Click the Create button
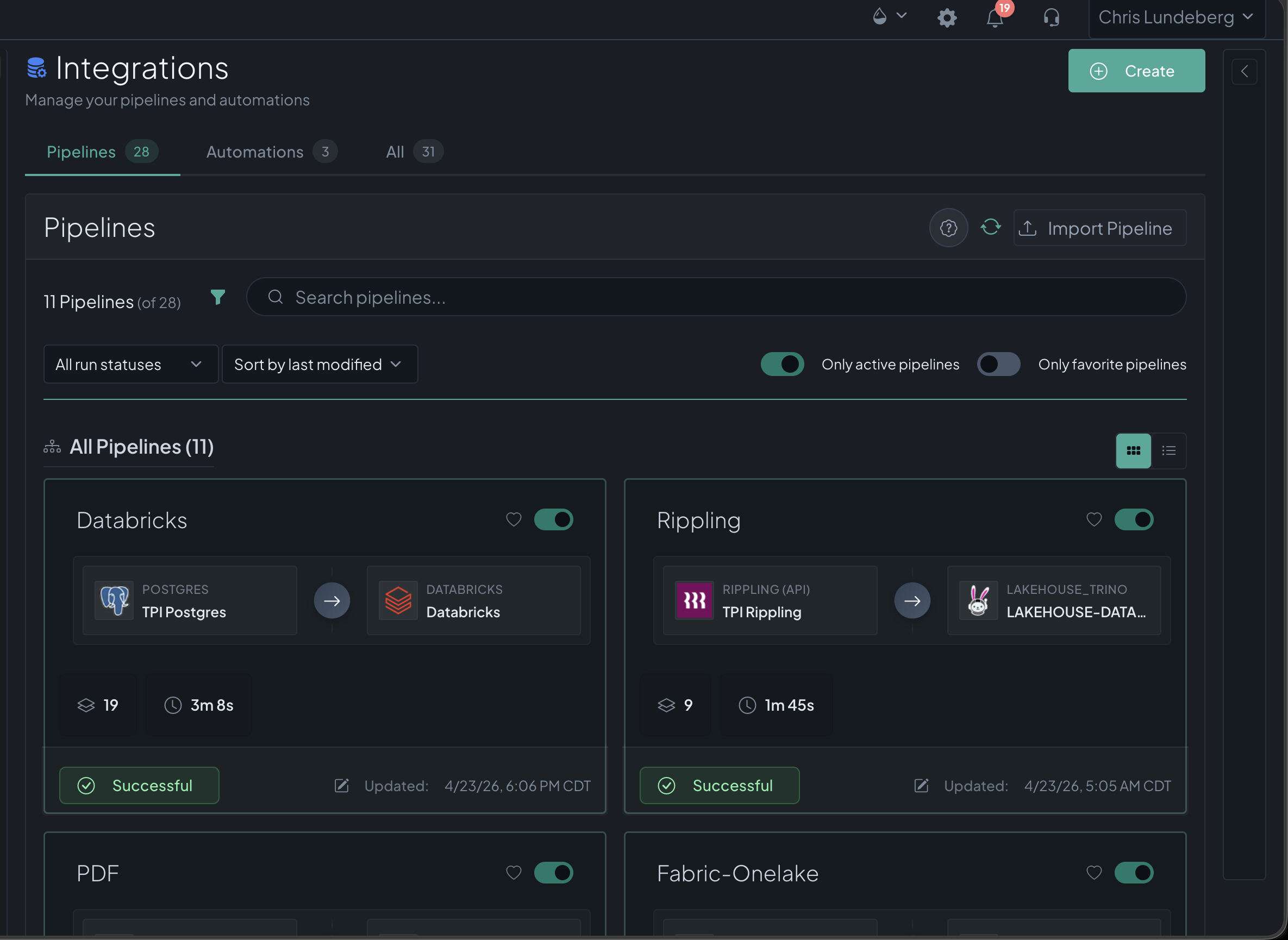This screenshot has height=940, width=1288. click(1136, 71)
